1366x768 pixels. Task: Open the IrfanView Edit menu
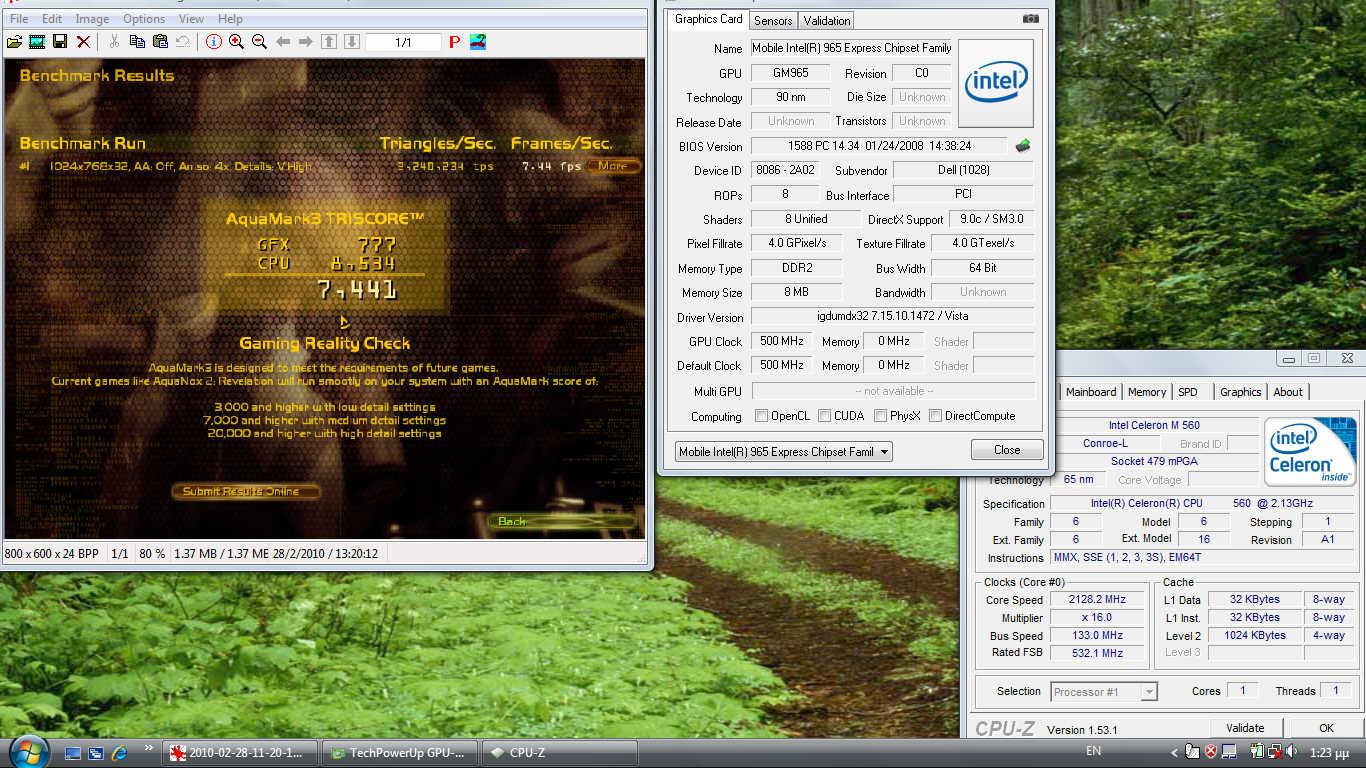click(x=52, y=19)
